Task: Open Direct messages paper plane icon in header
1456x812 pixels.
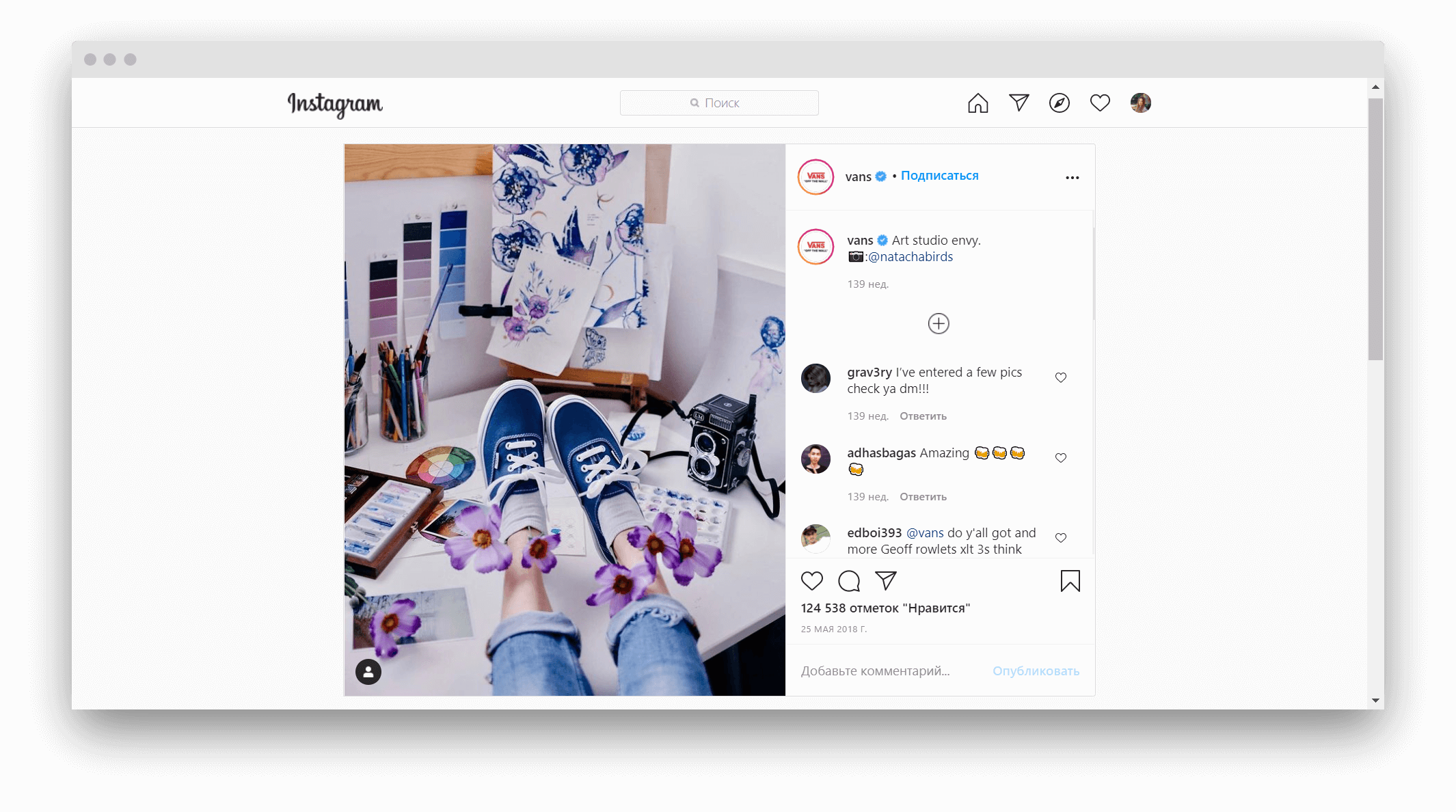Action: pos(1019,103)
